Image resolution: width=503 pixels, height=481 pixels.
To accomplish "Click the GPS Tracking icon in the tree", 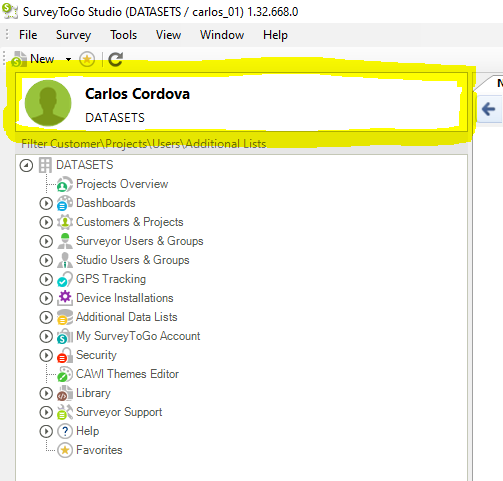I will (x=65, y=279).
